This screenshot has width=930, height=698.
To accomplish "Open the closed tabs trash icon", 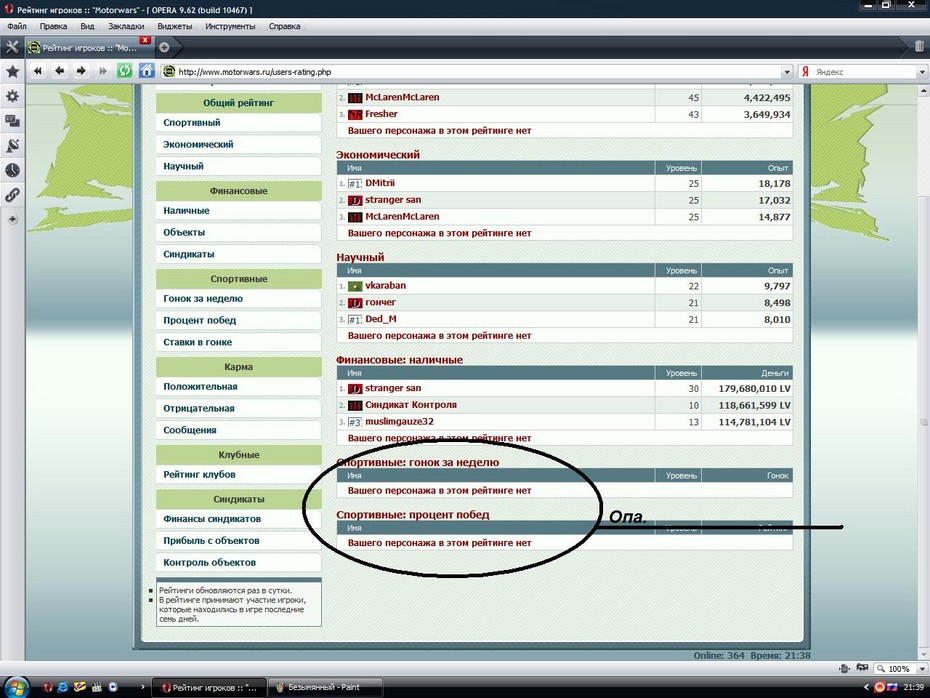I will pos(919,46).
